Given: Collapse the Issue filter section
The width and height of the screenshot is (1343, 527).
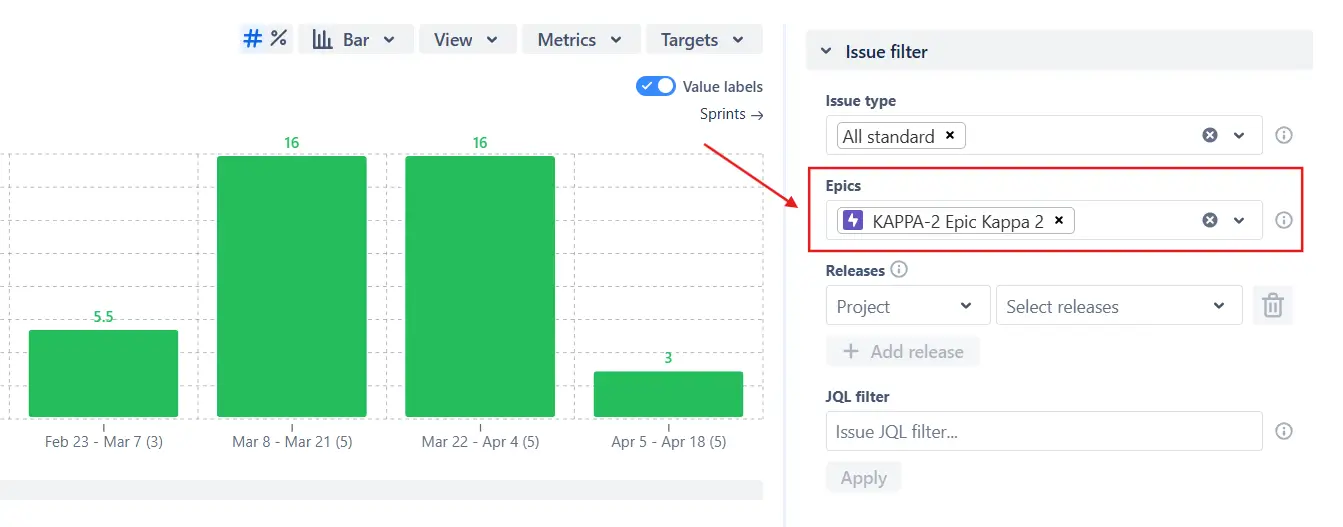Looking at the screenshot, I should pos(826,51).
